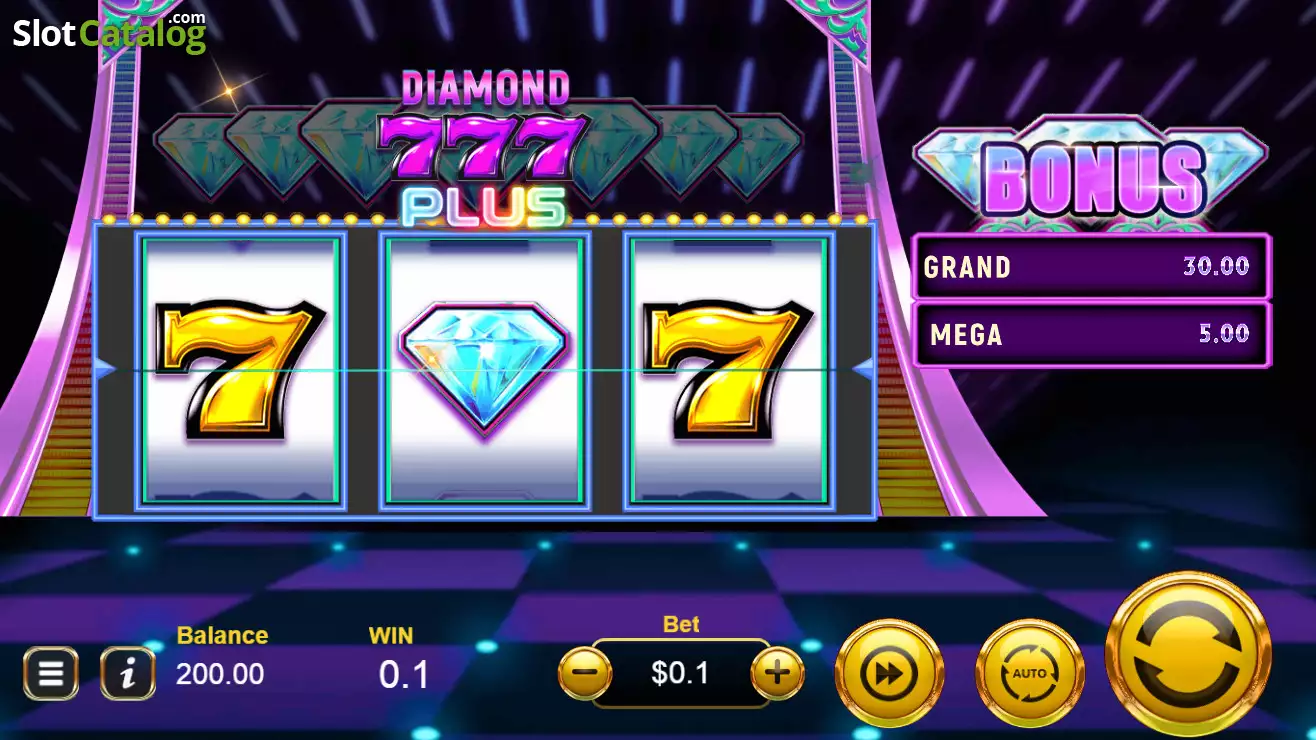Screen dimensions: 1316x740
Task: Select the $0.1 bet amount field
Action: (681, 673)
